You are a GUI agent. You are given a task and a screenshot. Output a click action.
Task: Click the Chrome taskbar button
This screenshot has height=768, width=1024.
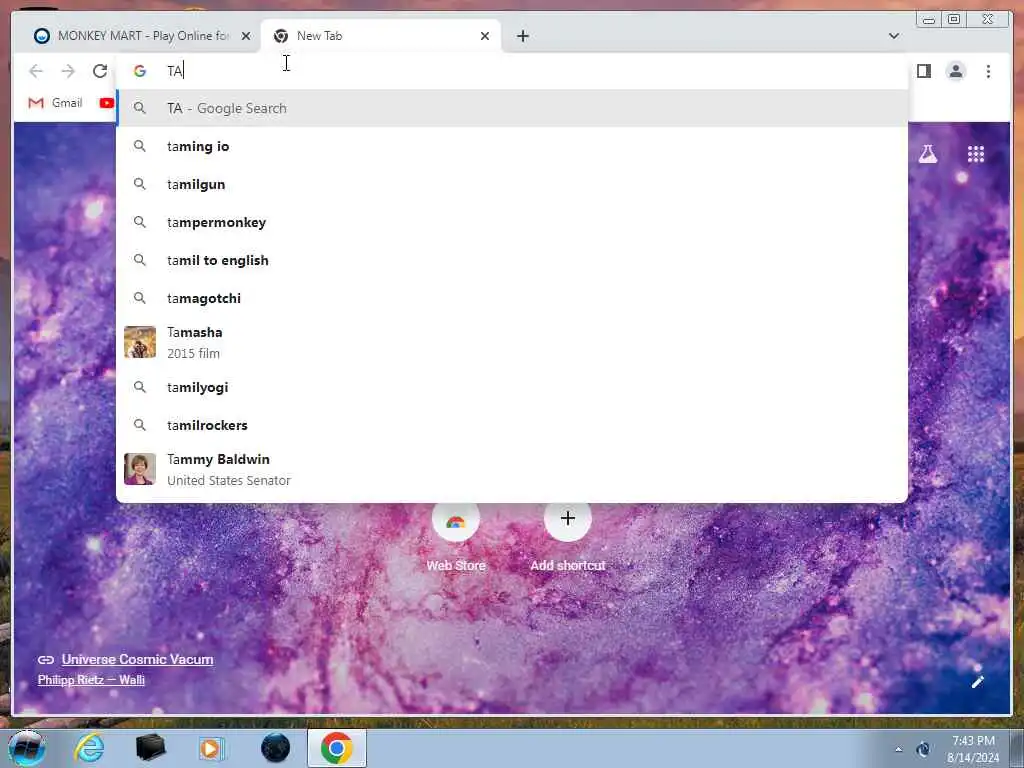337,748
